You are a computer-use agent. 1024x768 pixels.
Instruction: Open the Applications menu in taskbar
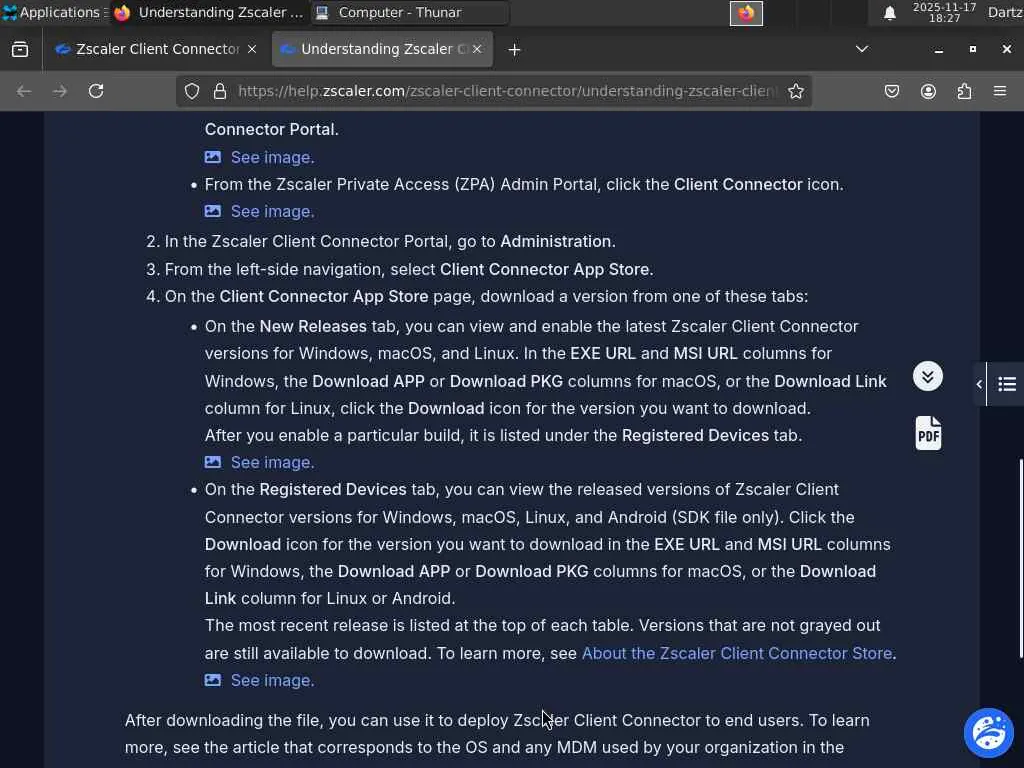(52, 12)
